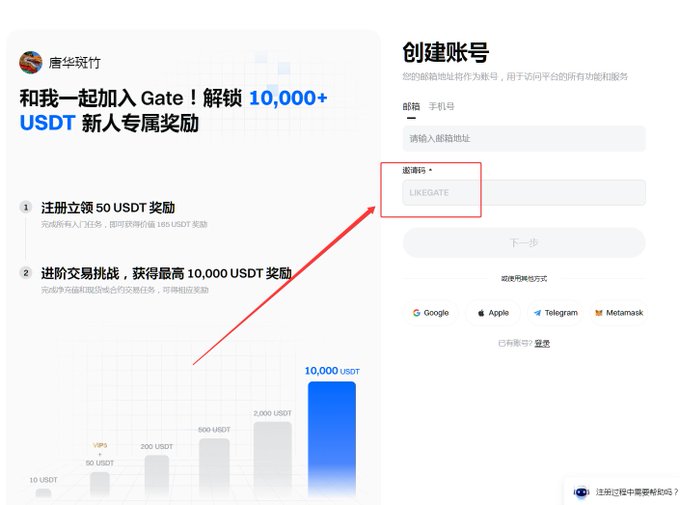Click the 10 USDT bar label
The image size is (680, 505).
[x=43, y=480]
